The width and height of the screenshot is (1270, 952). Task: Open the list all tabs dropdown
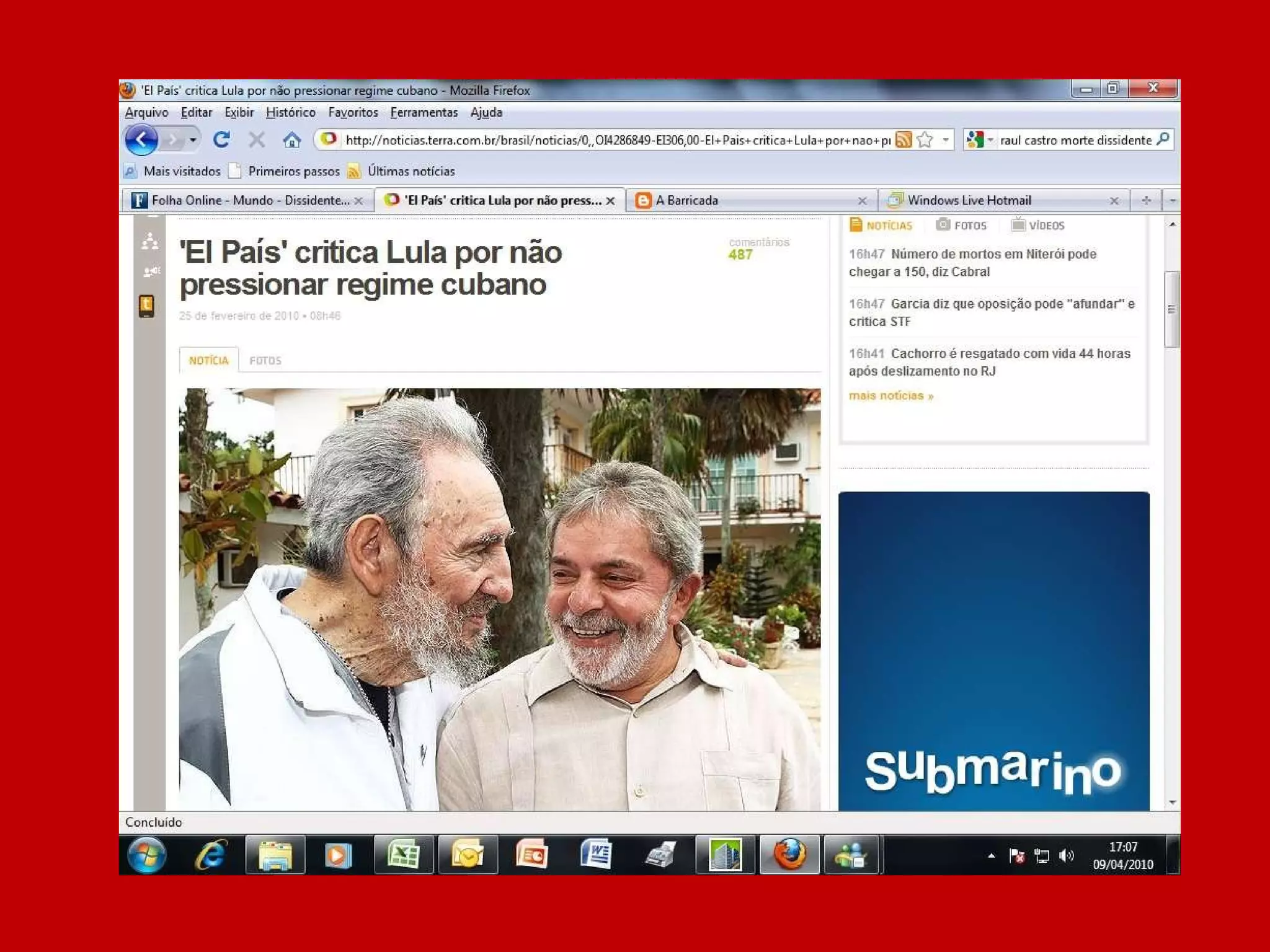pos(1172,200)
